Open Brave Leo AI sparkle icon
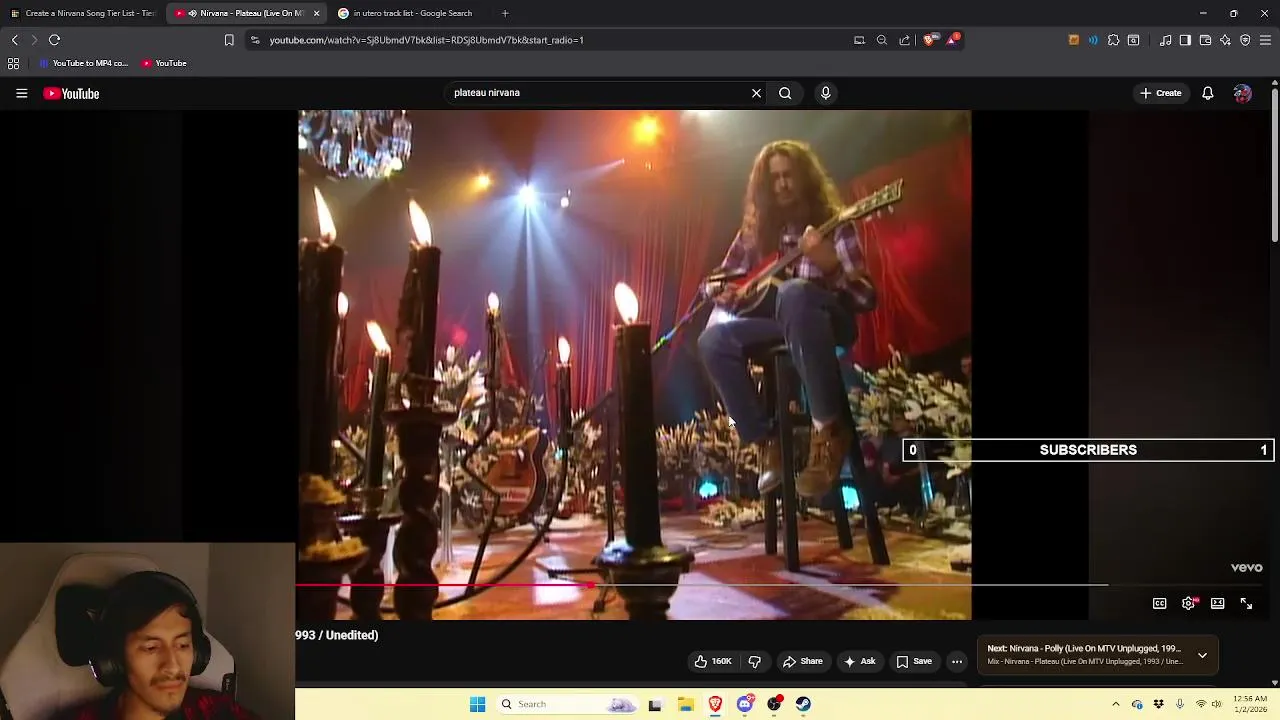This screenshot has width=1280, height=720. [1225, 40]
